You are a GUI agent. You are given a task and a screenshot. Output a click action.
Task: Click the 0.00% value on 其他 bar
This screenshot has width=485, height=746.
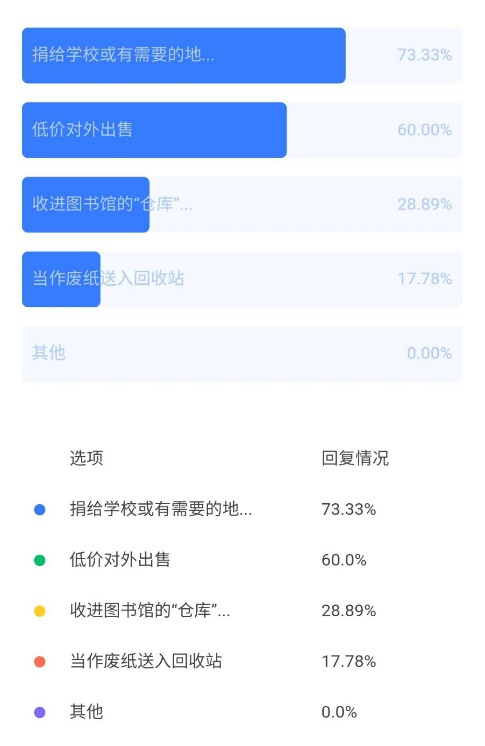(429, 353)
